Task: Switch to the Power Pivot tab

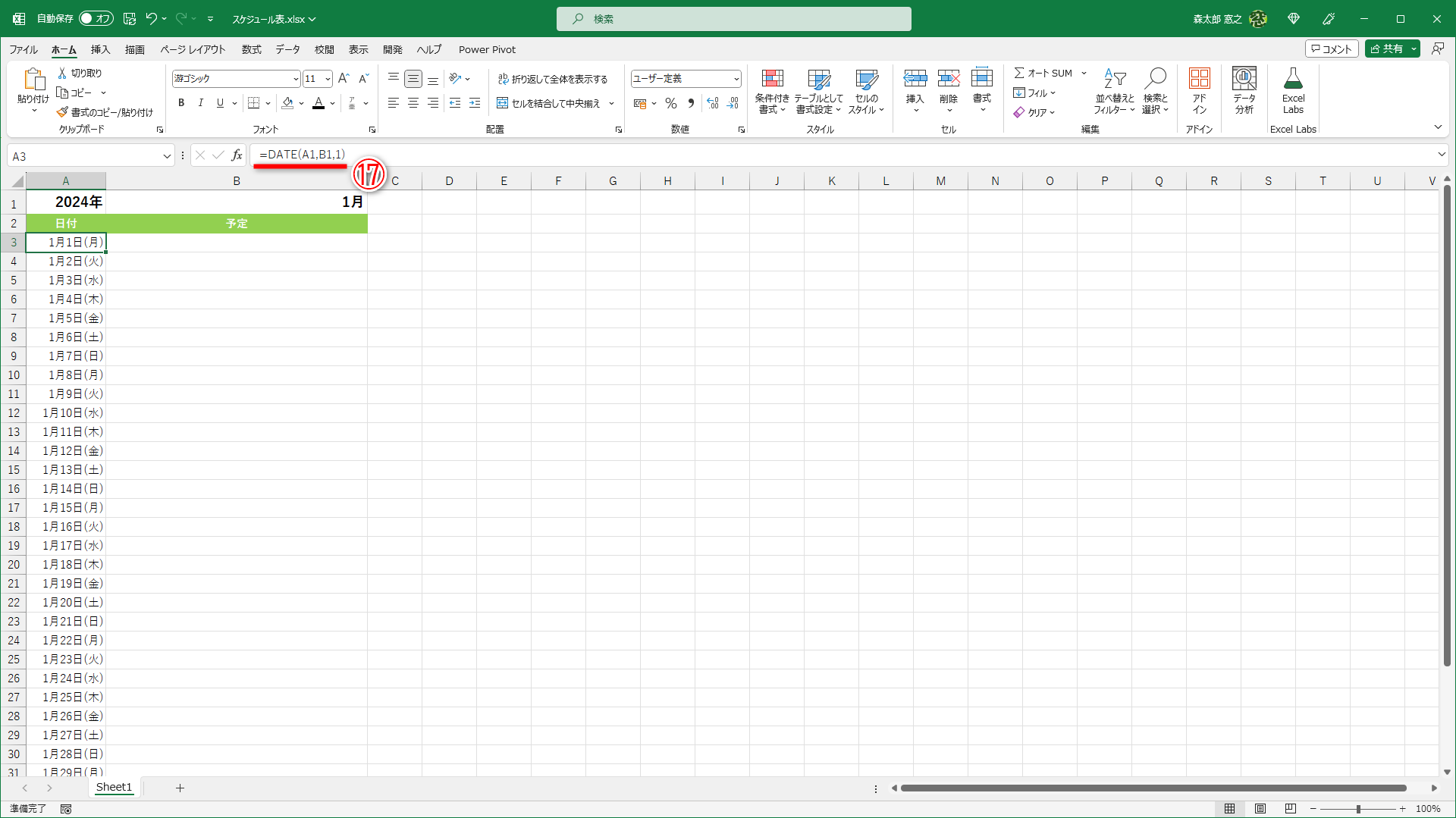Action: coord(487,49)
